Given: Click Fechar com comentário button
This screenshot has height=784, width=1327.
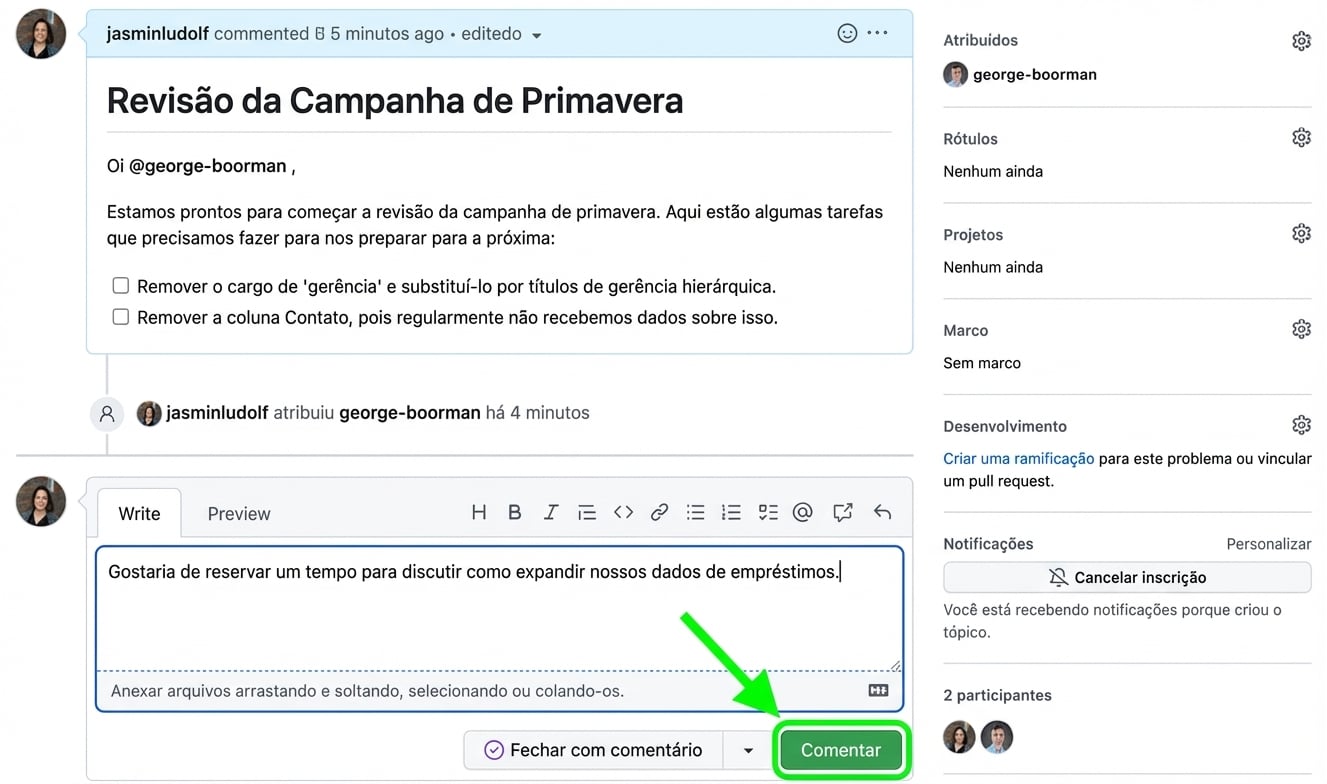Looking at the screenshot, I should [593, 750].
